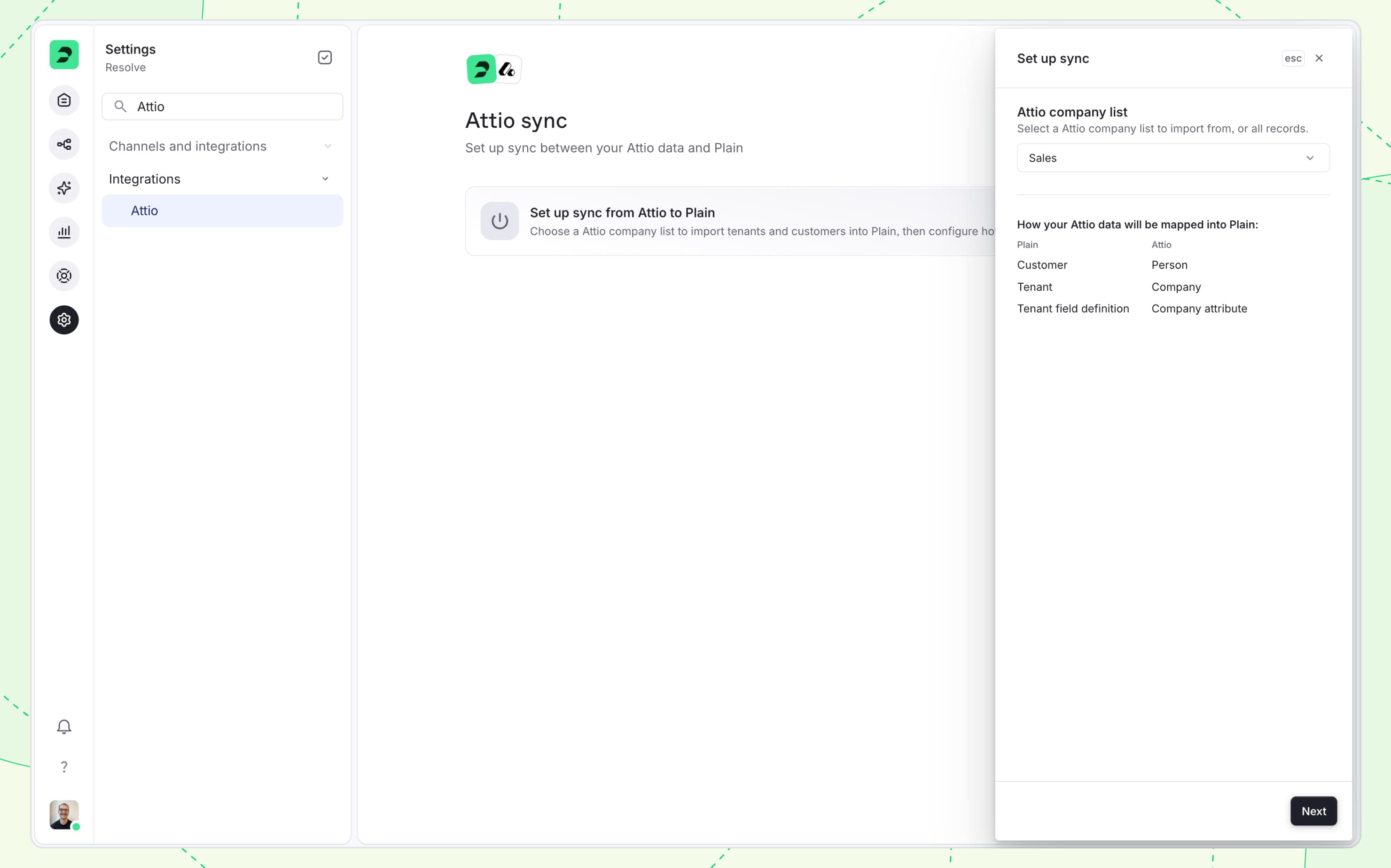Click the 'Company' mapping value
1391x868 pixels.
[x=1176, y=287]
